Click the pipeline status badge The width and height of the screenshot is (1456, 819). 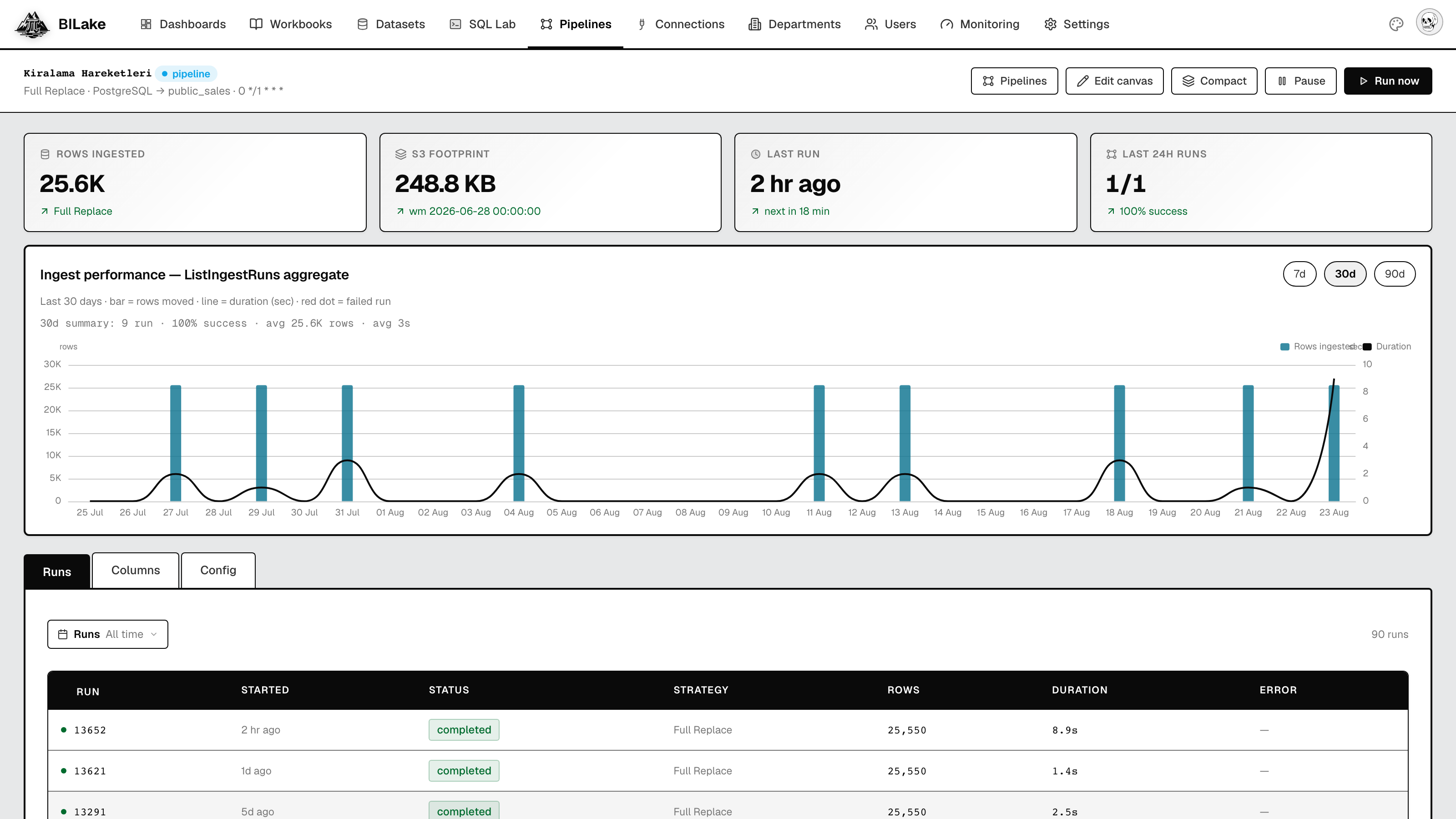coord(186,73)
